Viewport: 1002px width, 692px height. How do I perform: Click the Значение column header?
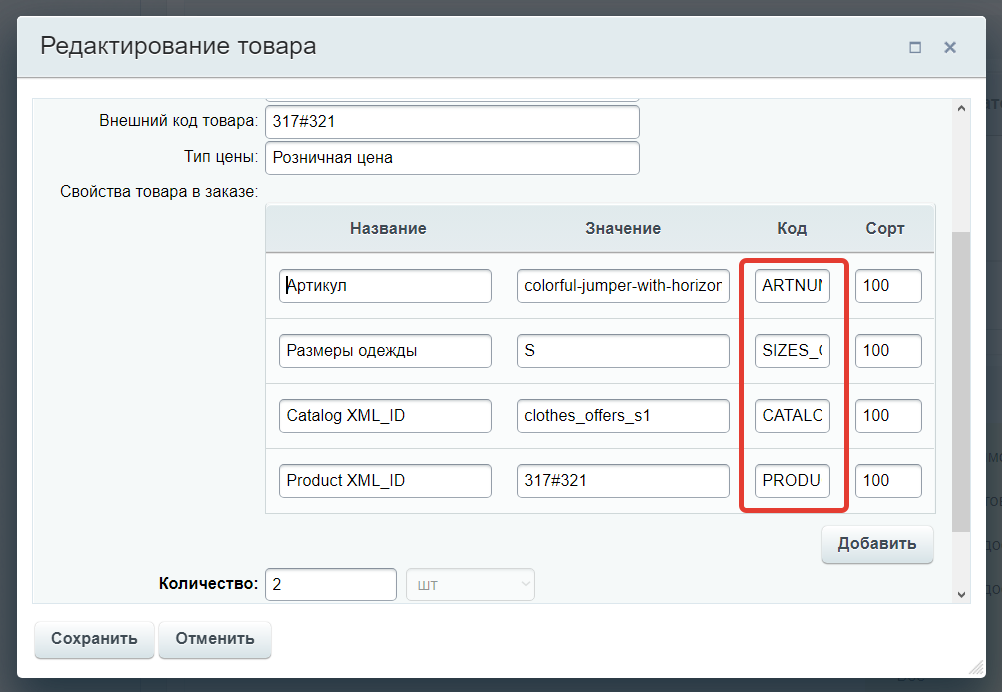(x=623, y=229)
